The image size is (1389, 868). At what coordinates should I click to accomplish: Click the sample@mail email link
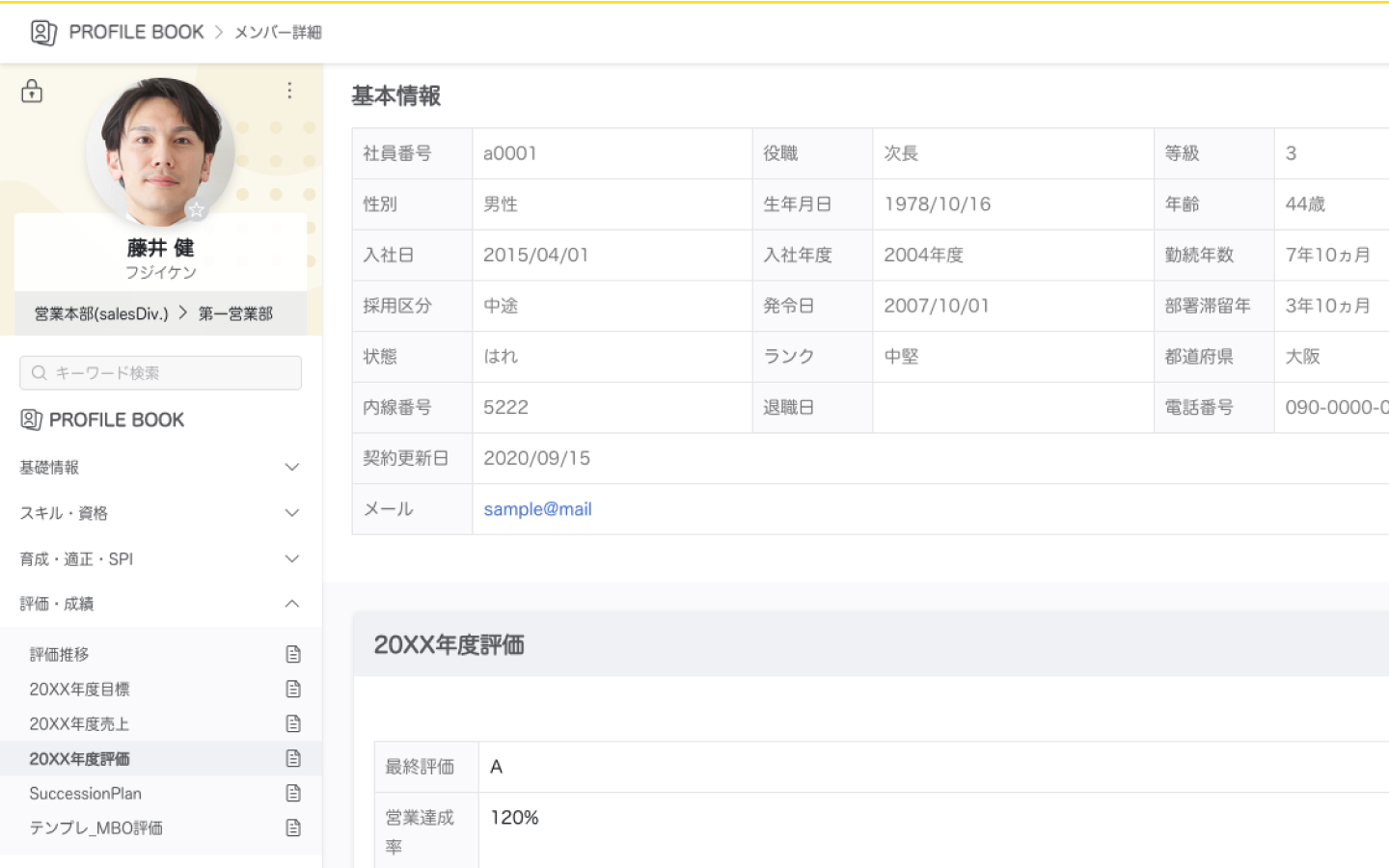537,509
